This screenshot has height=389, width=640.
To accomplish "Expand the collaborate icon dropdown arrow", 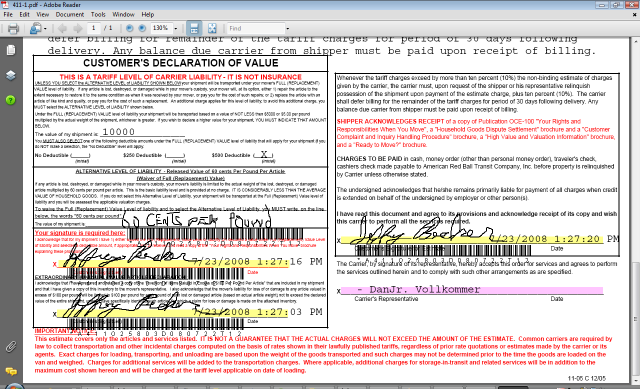I will [45, 29].
